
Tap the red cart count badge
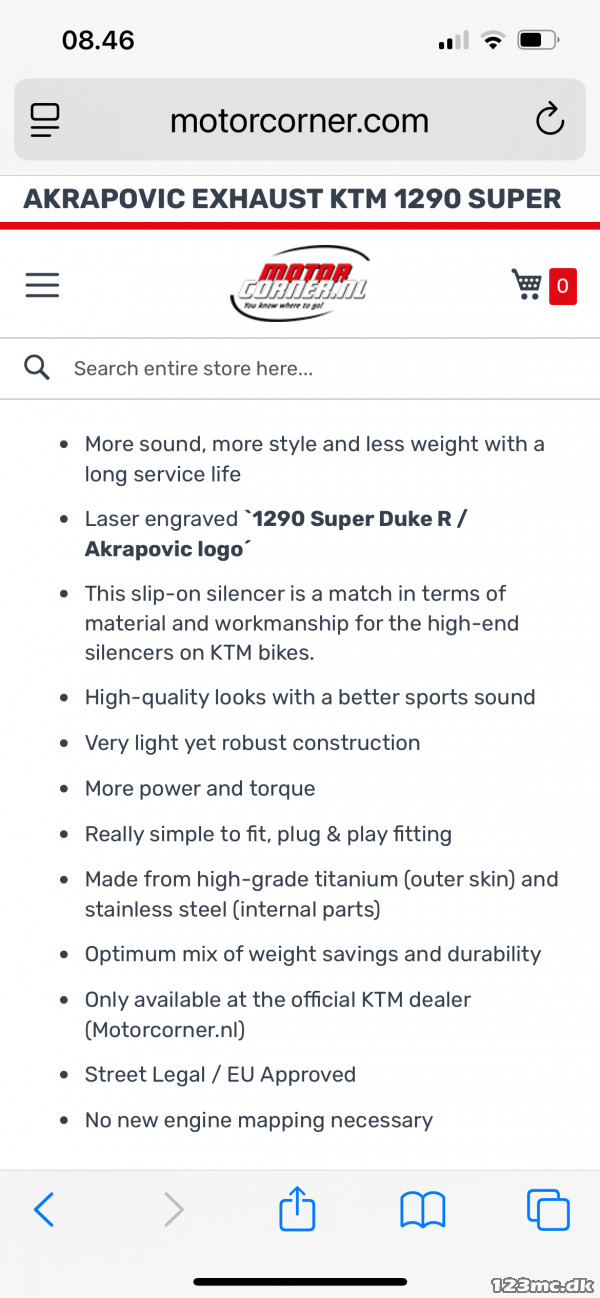click(563, 286)
